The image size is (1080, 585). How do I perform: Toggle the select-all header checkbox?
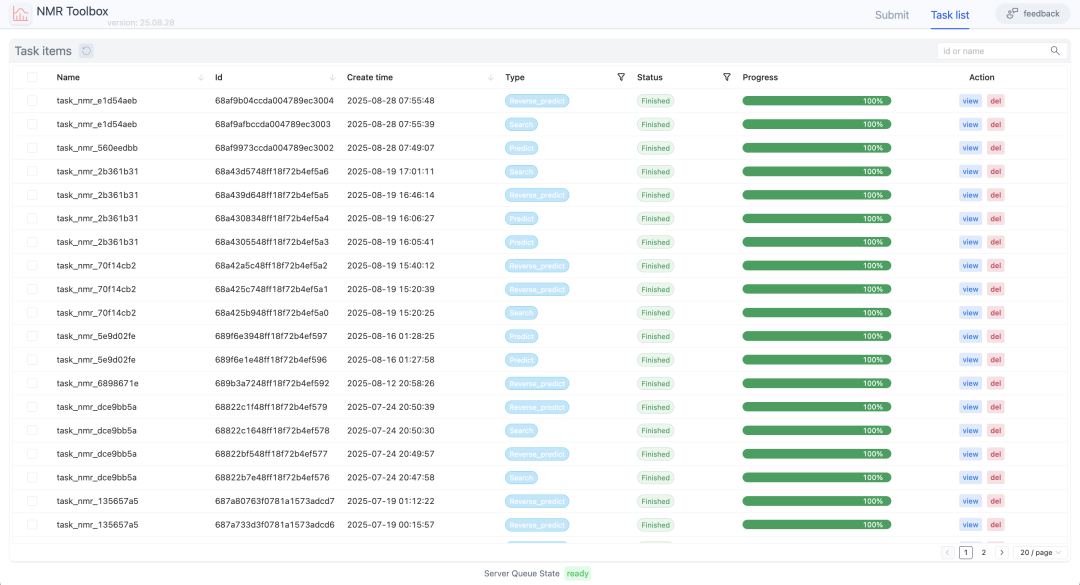[x=32, y=77]
